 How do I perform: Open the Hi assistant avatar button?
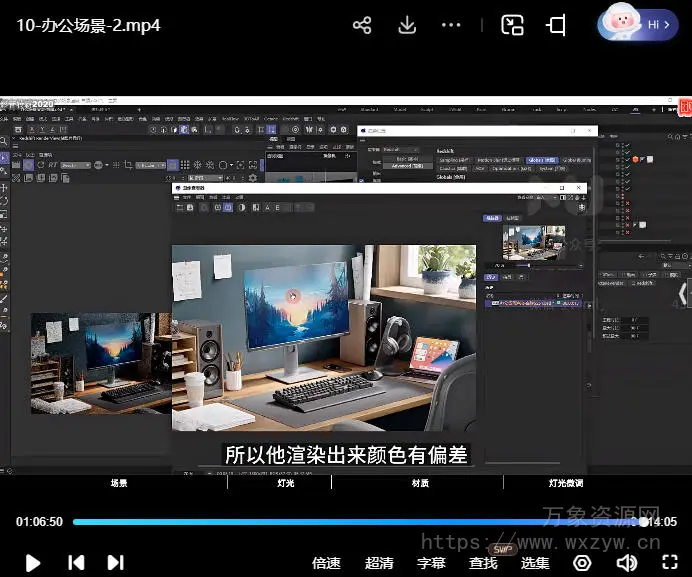point(636,24)
